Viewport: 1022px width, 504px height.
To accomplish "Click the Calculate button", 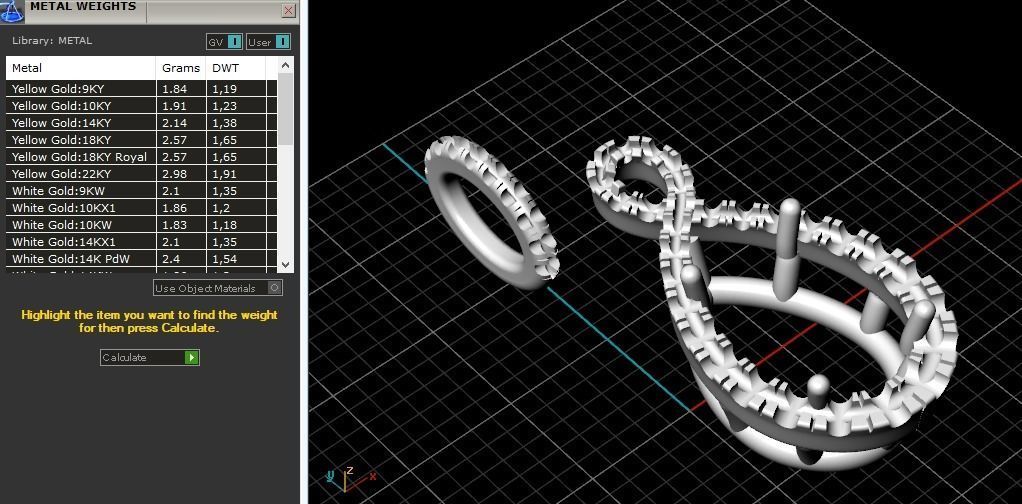I will coord(149,357).
